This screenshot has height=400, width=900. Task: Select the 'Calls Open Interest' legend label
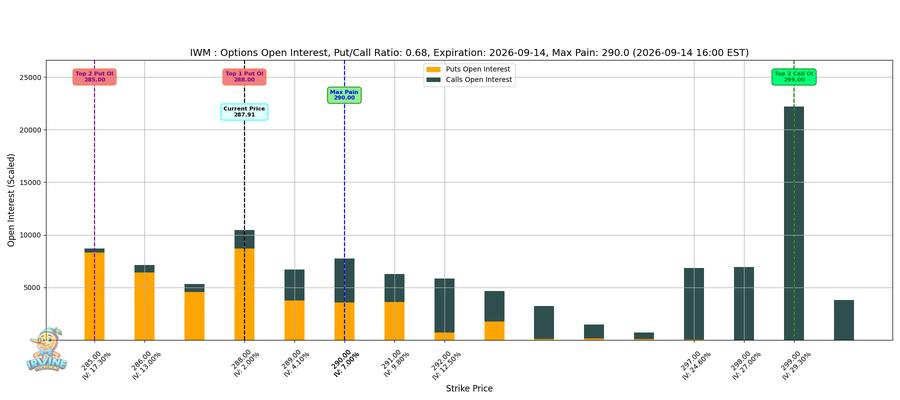(479, 80)
